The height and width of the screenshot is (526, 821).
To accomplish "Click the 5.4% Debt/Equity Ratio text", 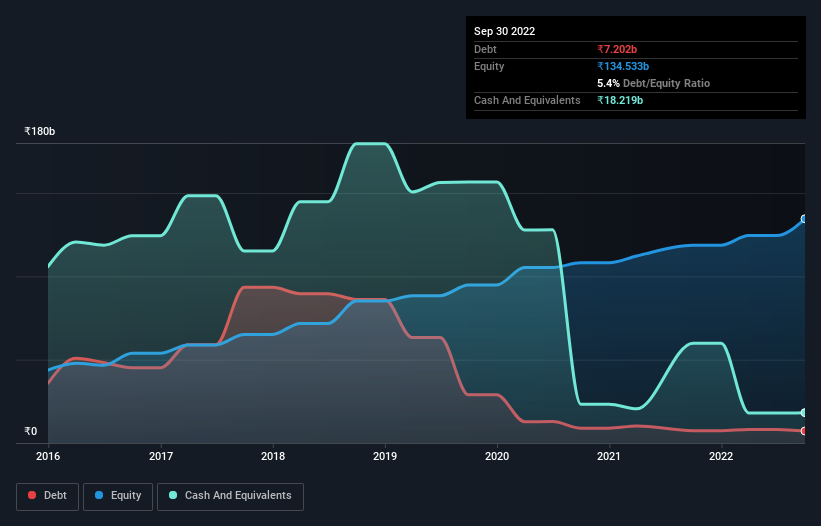I will [x=653, y=83].
